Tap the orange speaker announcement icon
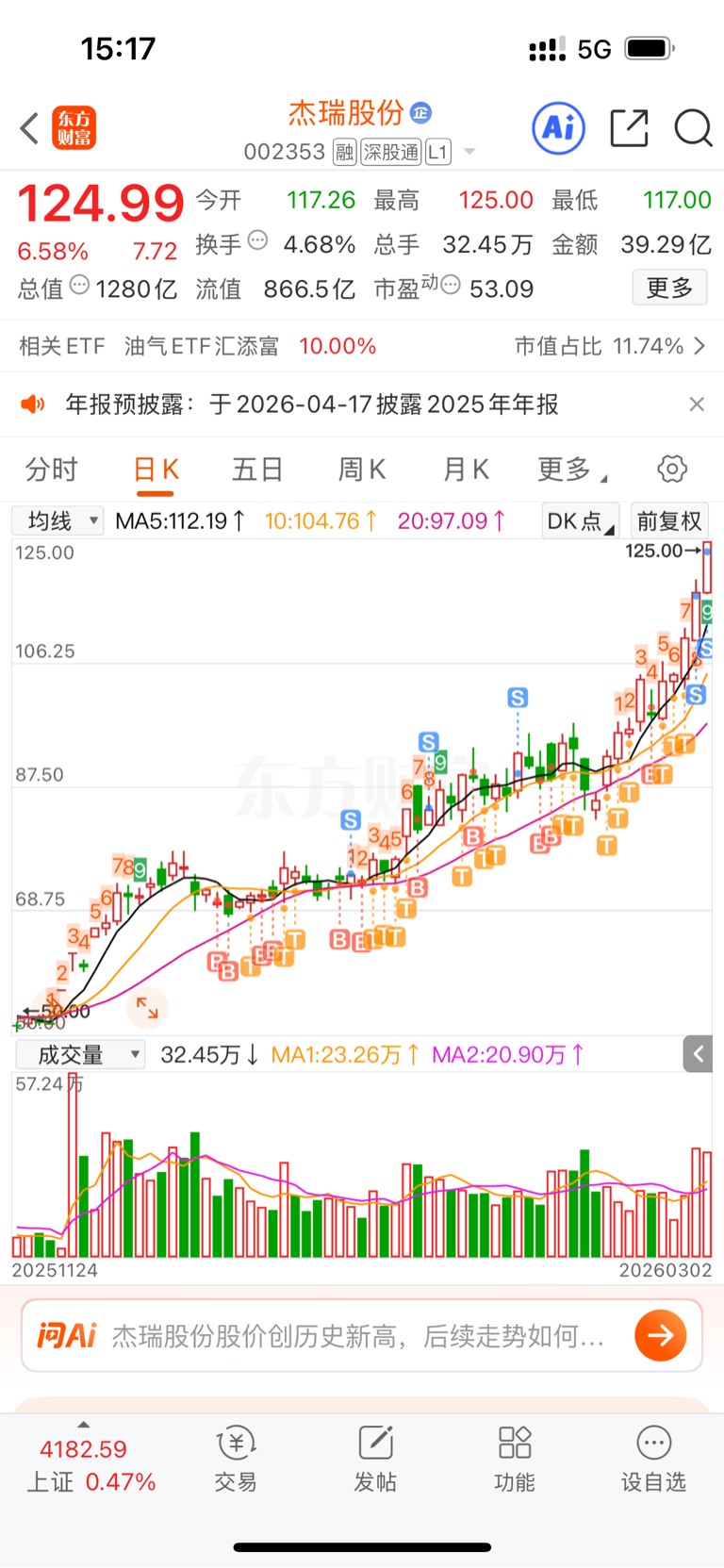This screenshot has width=724, height=1568. coord(33,404)
